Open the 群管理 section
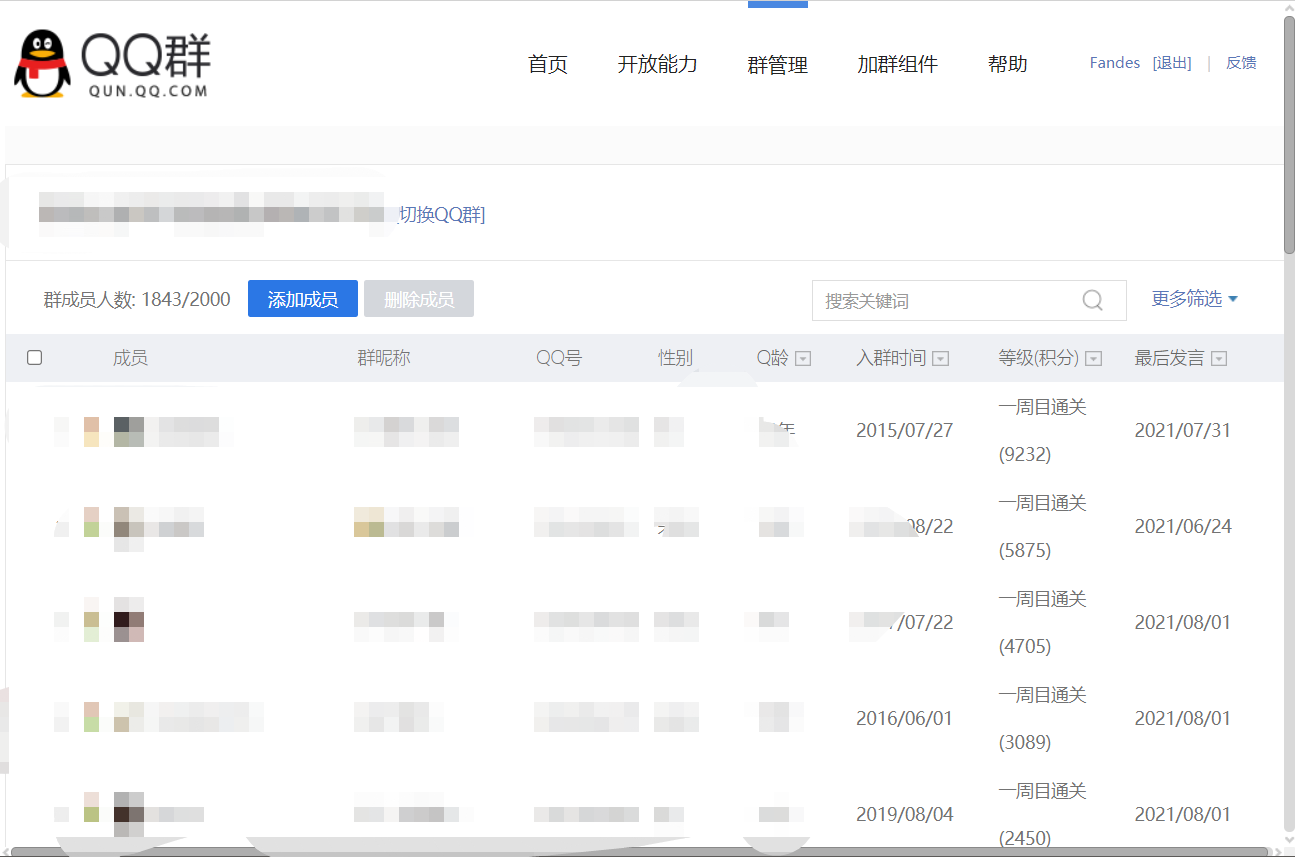 click(777, 64)
